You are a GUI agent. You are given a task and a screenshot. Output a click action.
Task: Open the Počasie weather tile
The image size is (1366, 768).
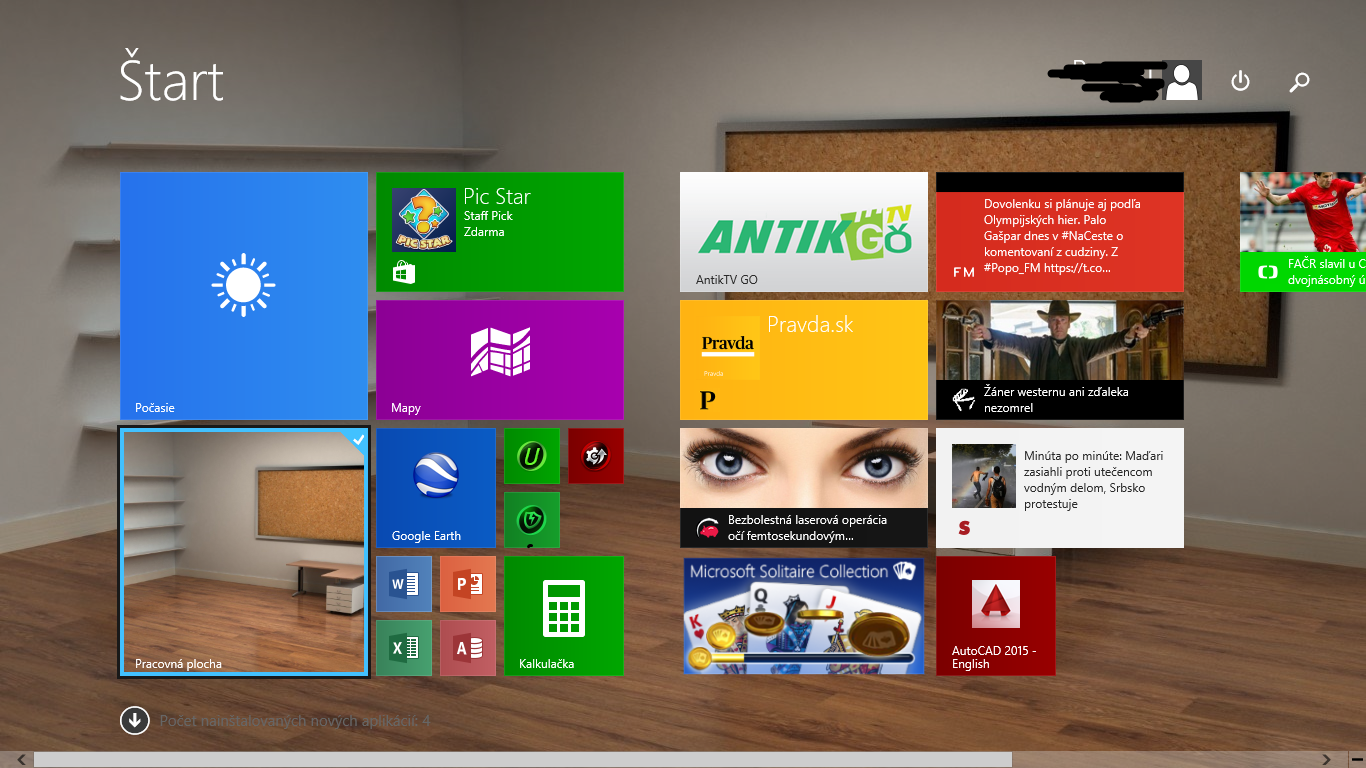point(244,296)
